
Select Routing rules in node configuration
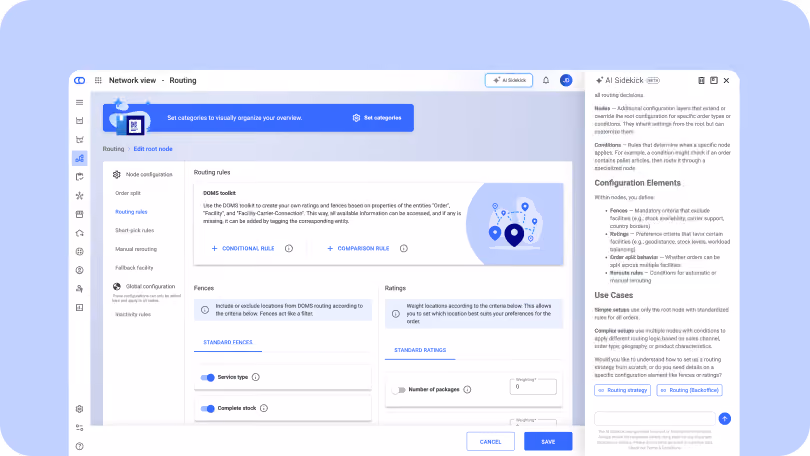pos(131,212)
